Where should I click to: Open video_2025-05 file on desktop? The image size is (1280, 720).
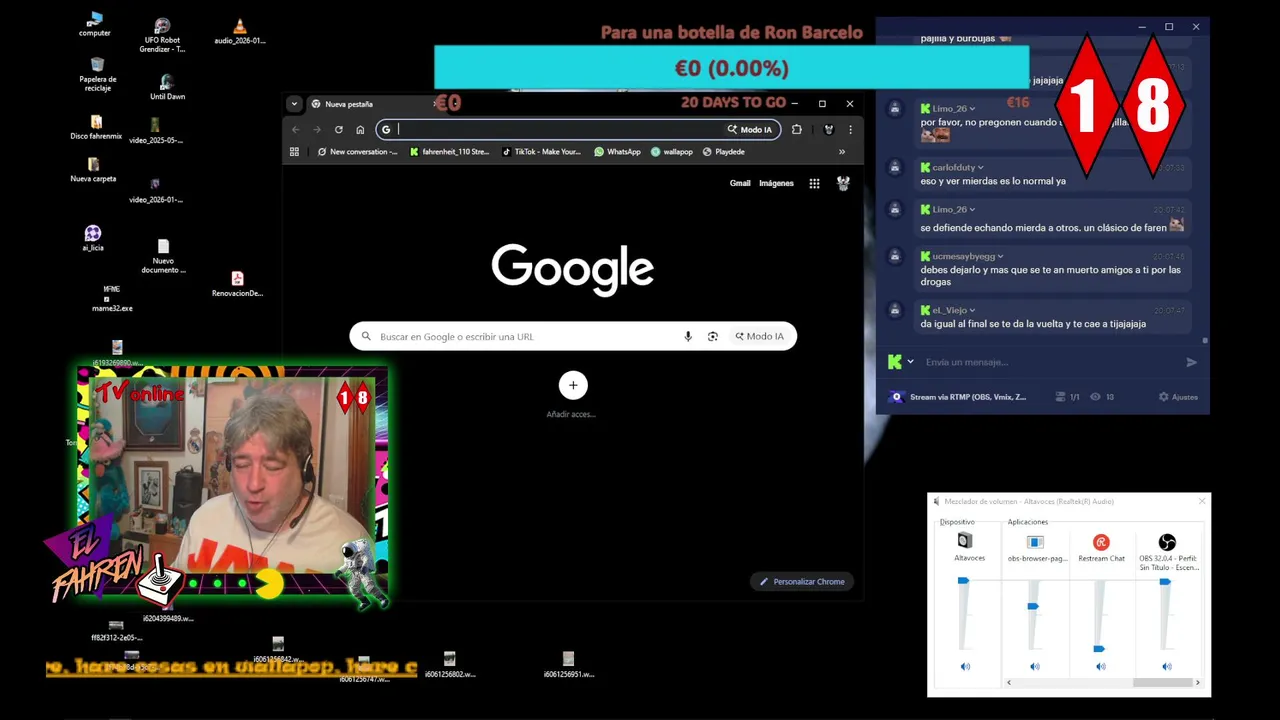pyautogui.click(x=155, y=131)
